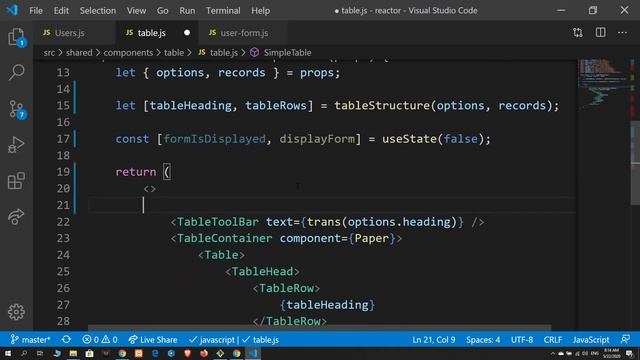The height and width of the screenshot is (360, 640).
Task: Click the VS Code logo in title bar
Action: [12, 10]
